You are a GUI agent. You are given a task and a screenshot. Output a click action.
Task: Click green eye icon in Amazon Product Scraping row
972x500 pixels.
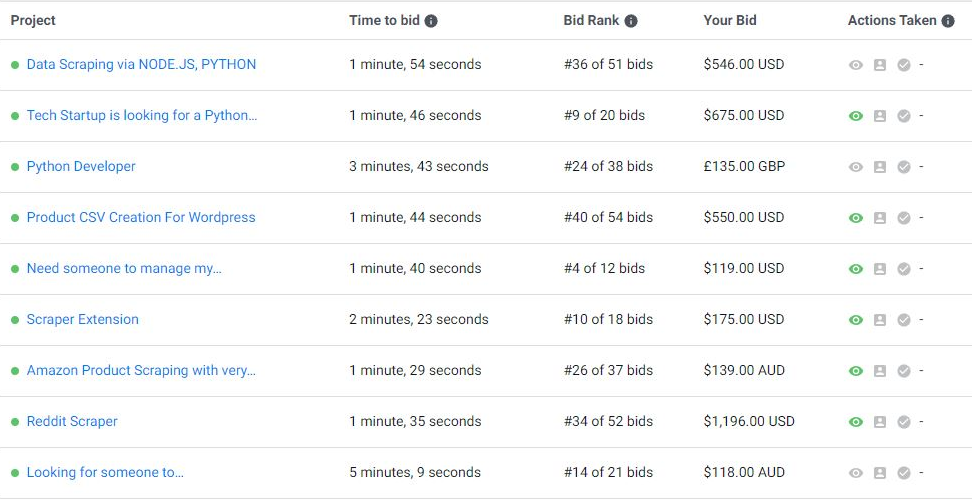(855, 371)
